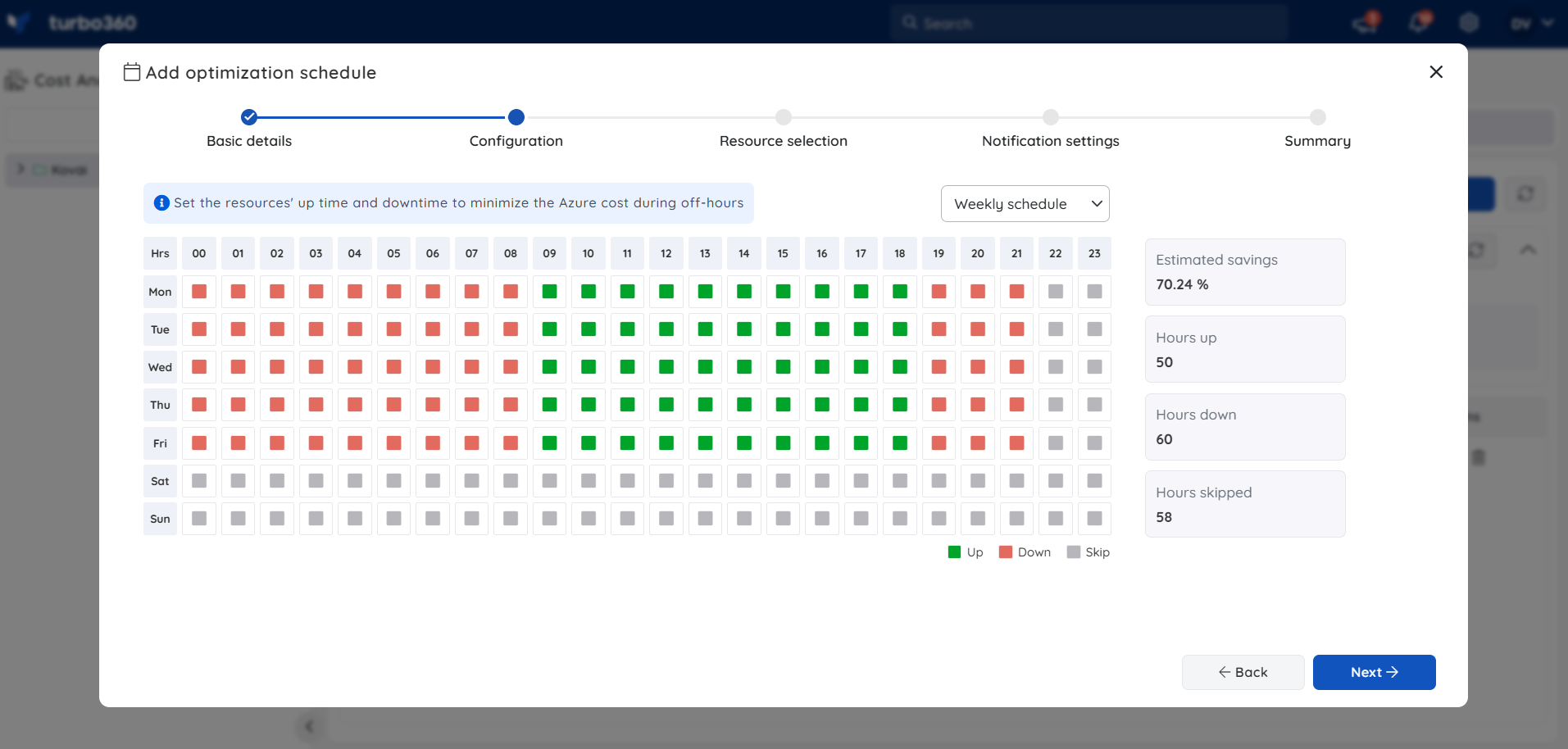This screenshot has width=1568, height=749.
Task: Click the Search field in background header
Action: click(x=1090, y=23)
